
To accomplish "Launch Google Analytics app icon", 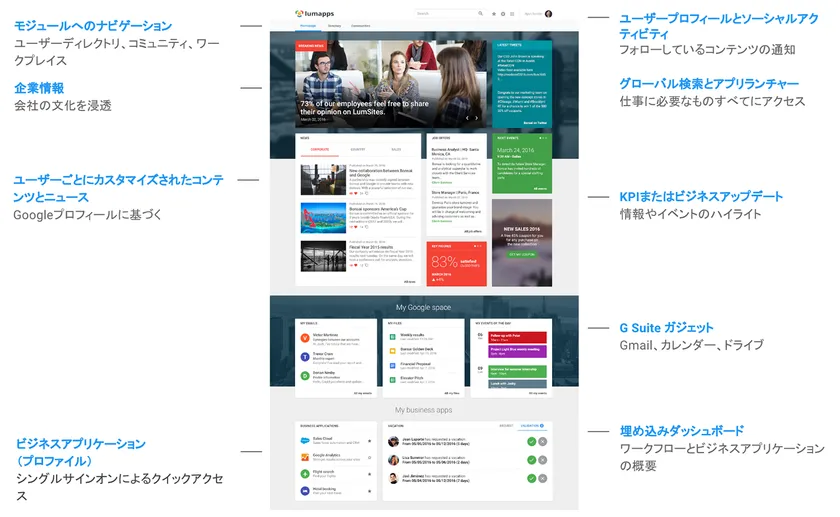I will click(305, 457).
